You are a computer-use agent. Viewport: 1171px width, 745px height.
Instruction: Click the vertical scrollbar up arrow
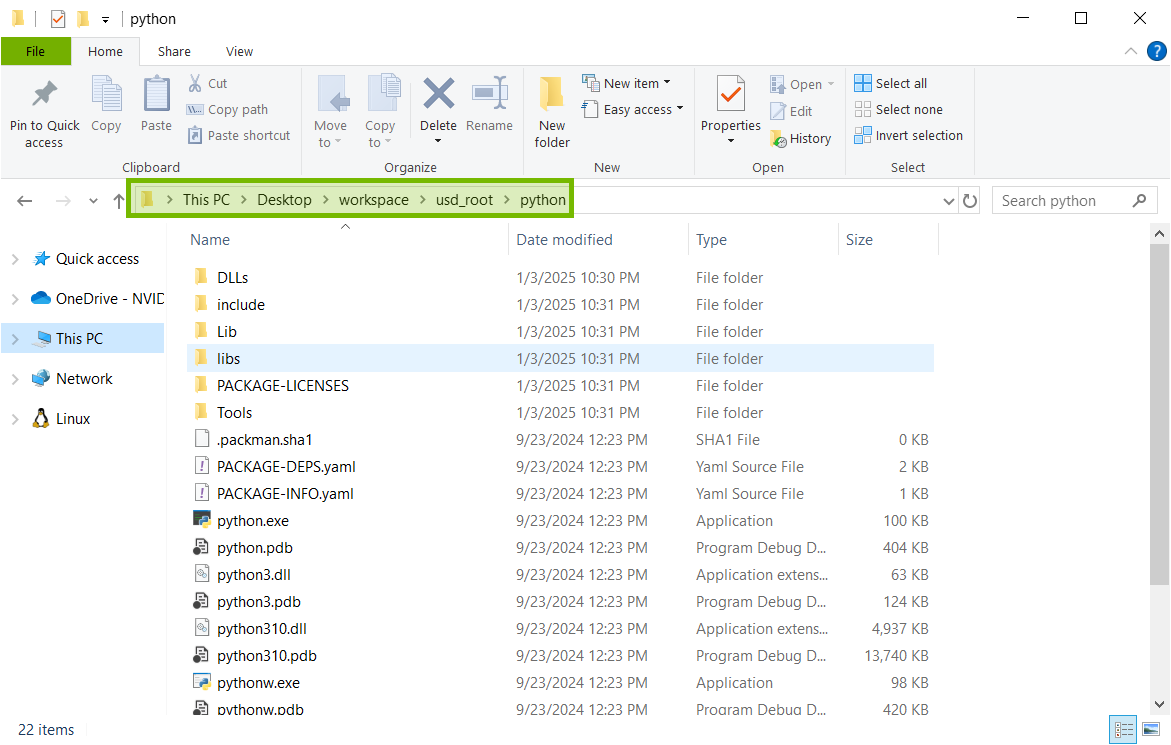coord(1159,234)
